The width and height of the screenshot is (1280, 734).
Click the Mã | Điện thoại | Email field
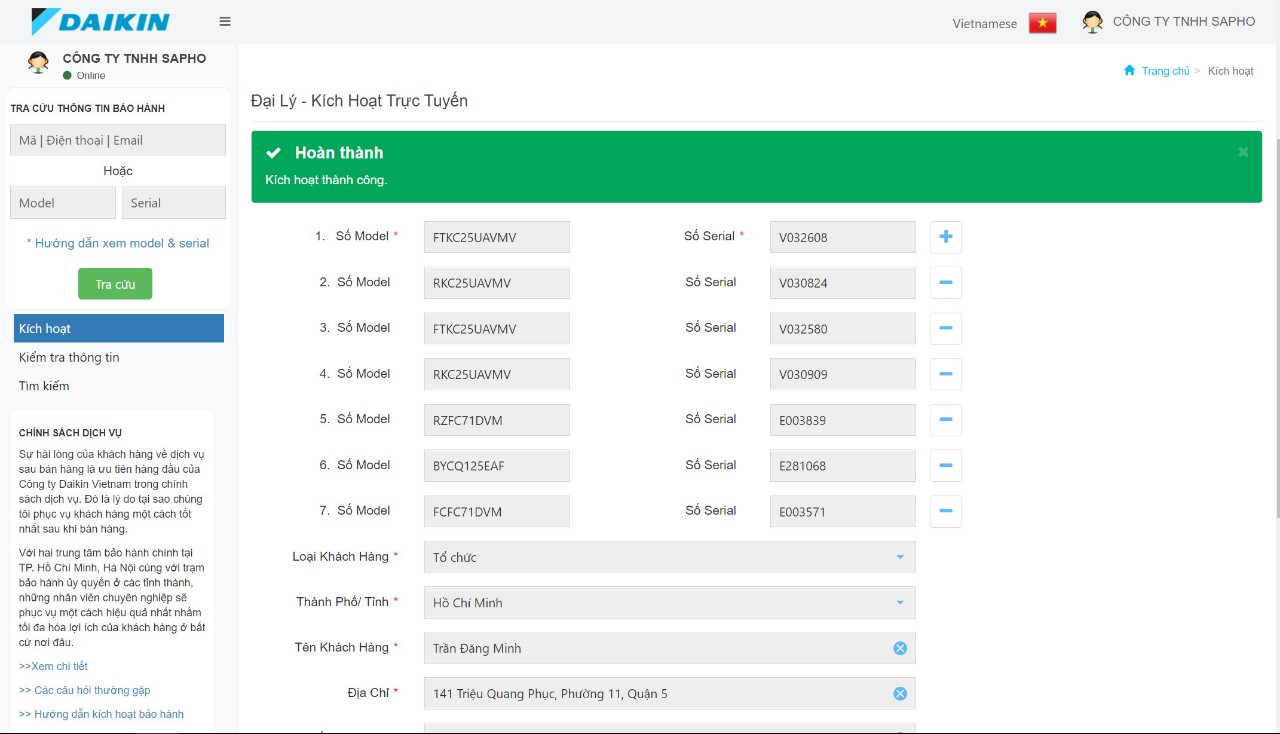point(118,140)
